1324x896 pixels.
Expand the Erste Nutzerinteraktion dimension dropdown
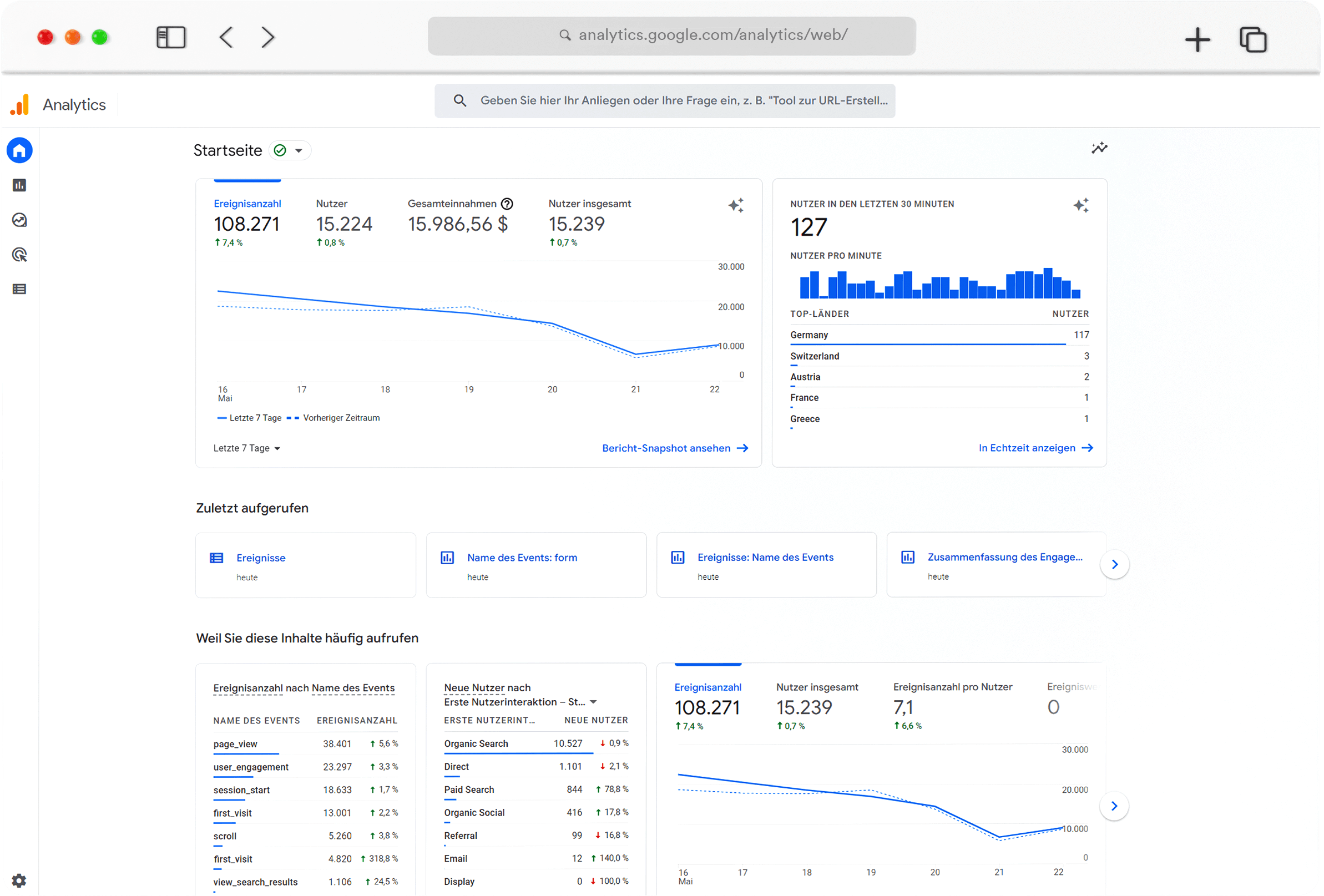(593, 702)
